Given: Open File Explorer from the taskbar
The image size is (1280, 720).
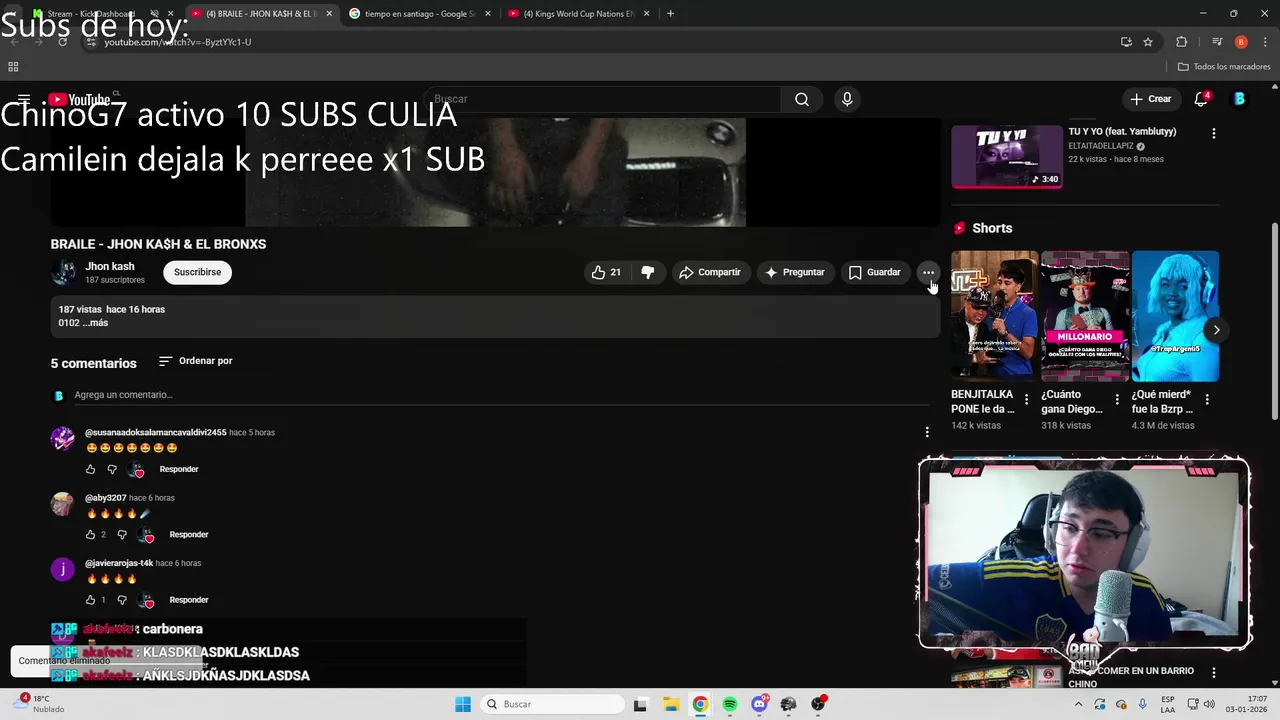Looking at the screenshot, I should tap(670, 704).
